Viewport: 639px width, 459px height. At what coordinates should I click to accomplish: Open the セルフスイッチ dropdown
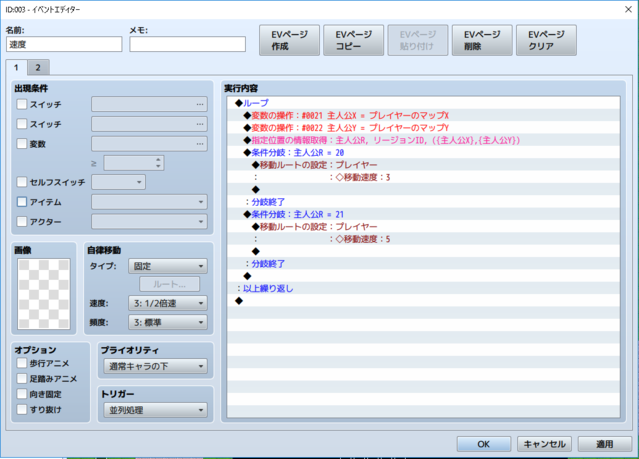tap(118, 182)
